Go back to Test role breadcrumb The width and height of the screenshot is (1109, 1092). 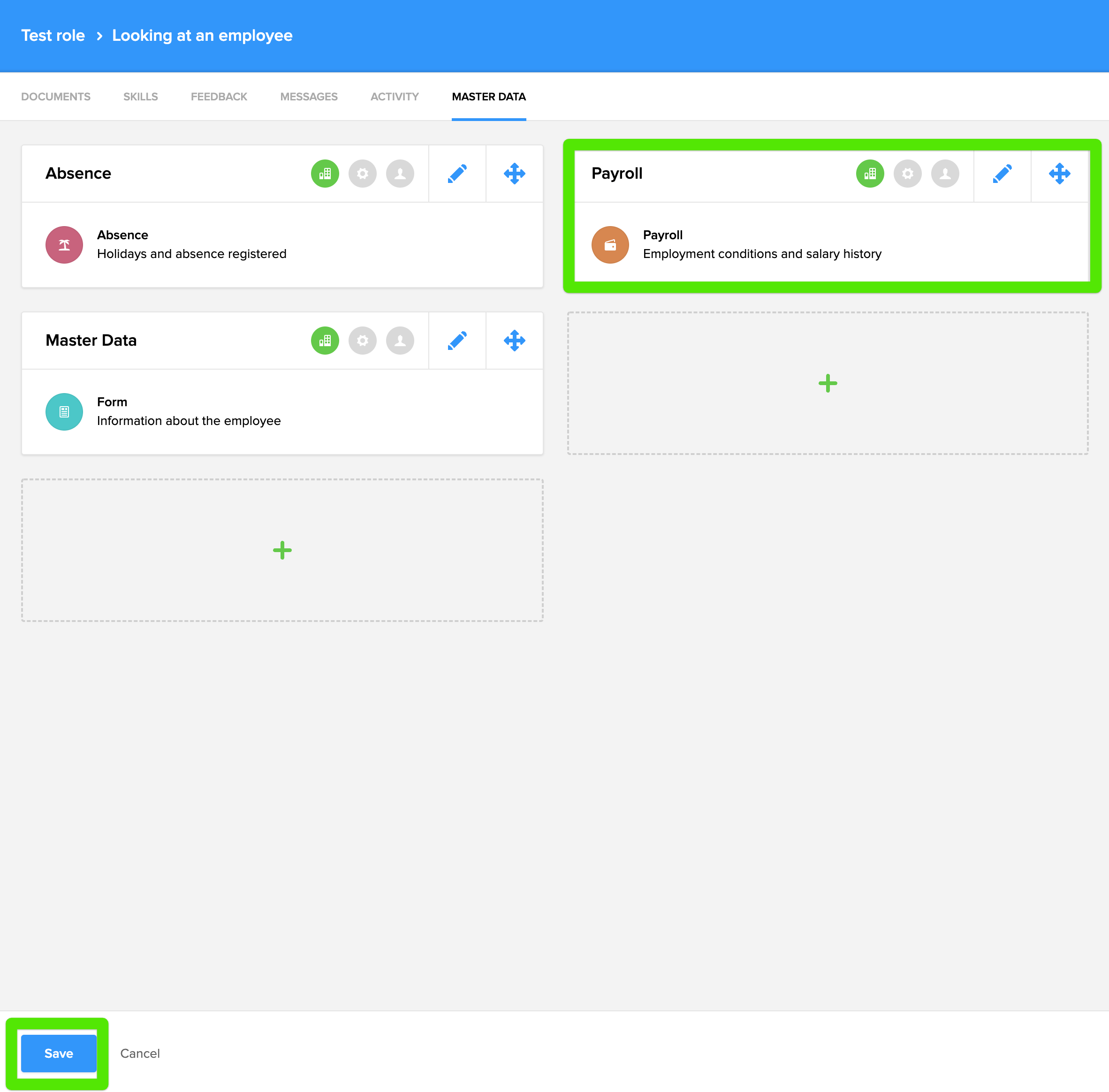[53, 36]
